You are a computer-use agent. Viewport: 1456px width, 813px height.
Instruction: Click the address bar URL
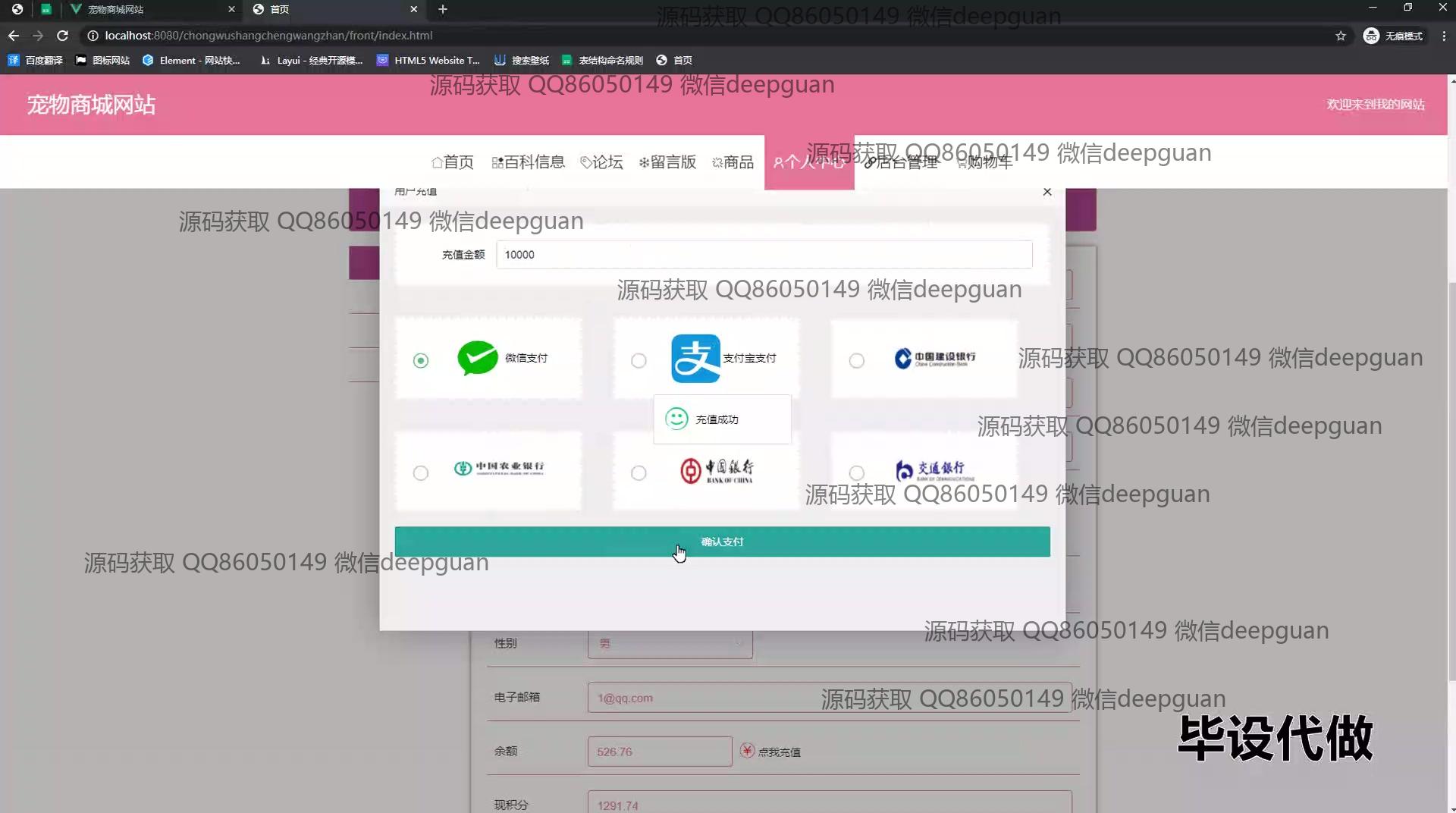pos(268,36)
